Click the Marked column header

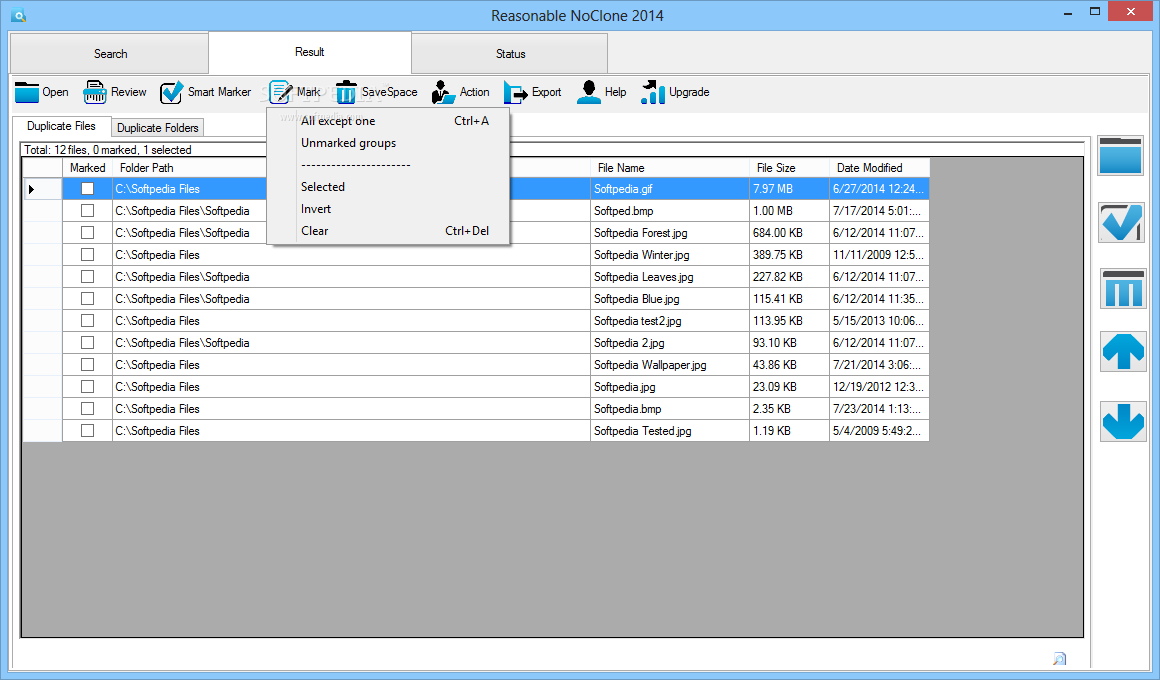[x=87, y=168]
